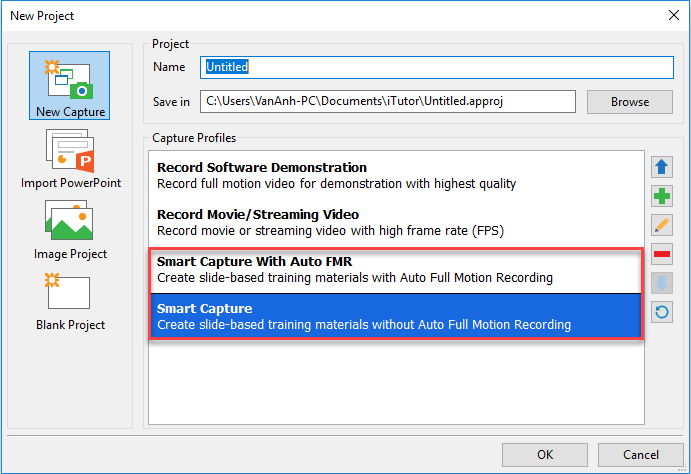Select Smart Capture With Auto FMR profile
Viewport: 691px width, 474px height.
(x=396, y=270)
